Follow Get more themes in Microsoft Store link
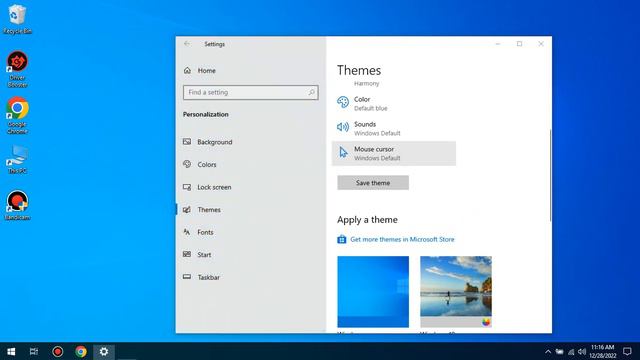 pyautogui.click(x=402, y=240)
